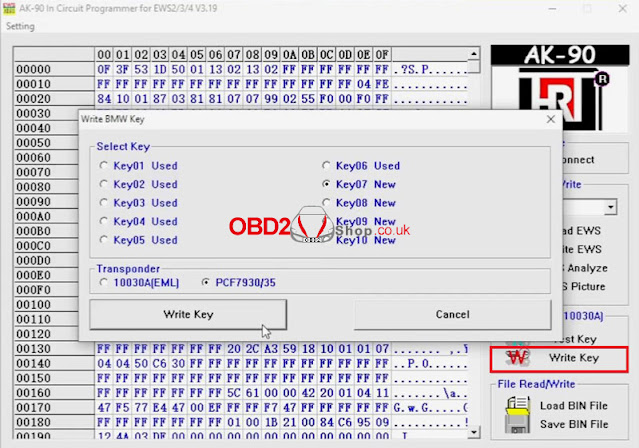The height and width of the screenshot is (448, 639).
Task: Select the Key01 Used radio button
Action: pyautogui.click(x=104, y=166)
